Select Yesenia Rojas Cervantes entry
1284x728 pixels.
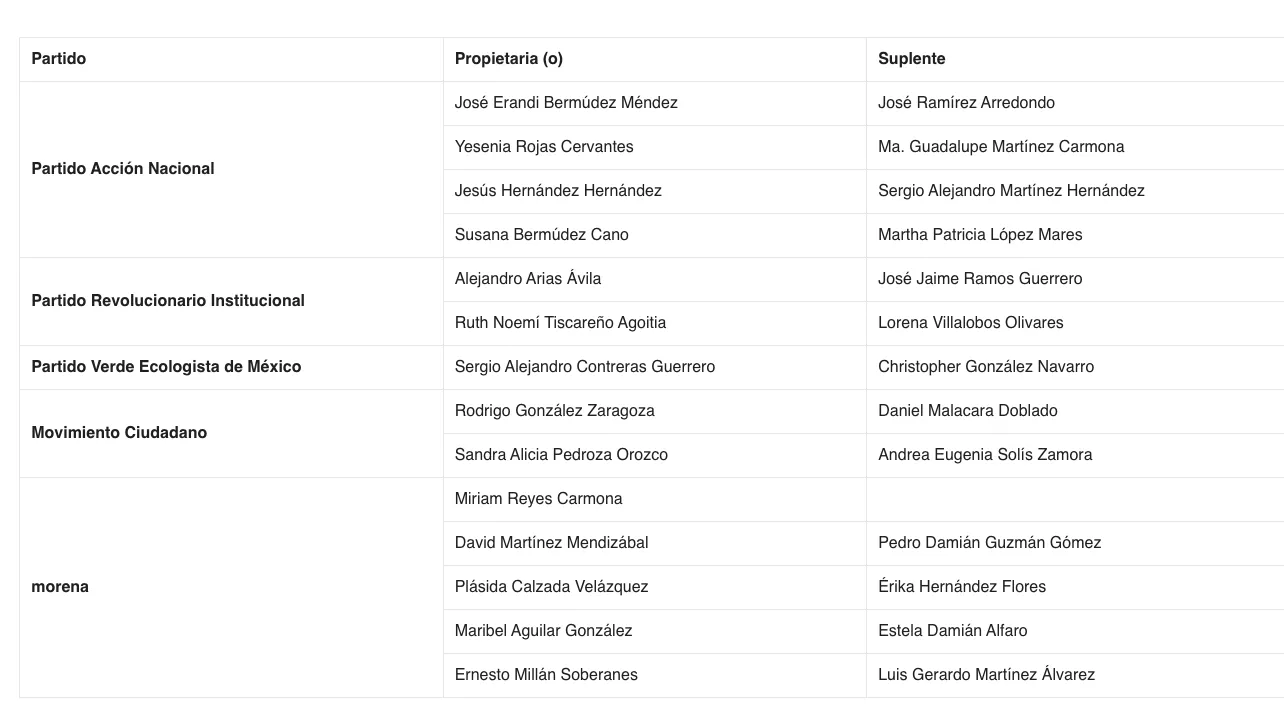pyautogui.click(x=544, y=147)
